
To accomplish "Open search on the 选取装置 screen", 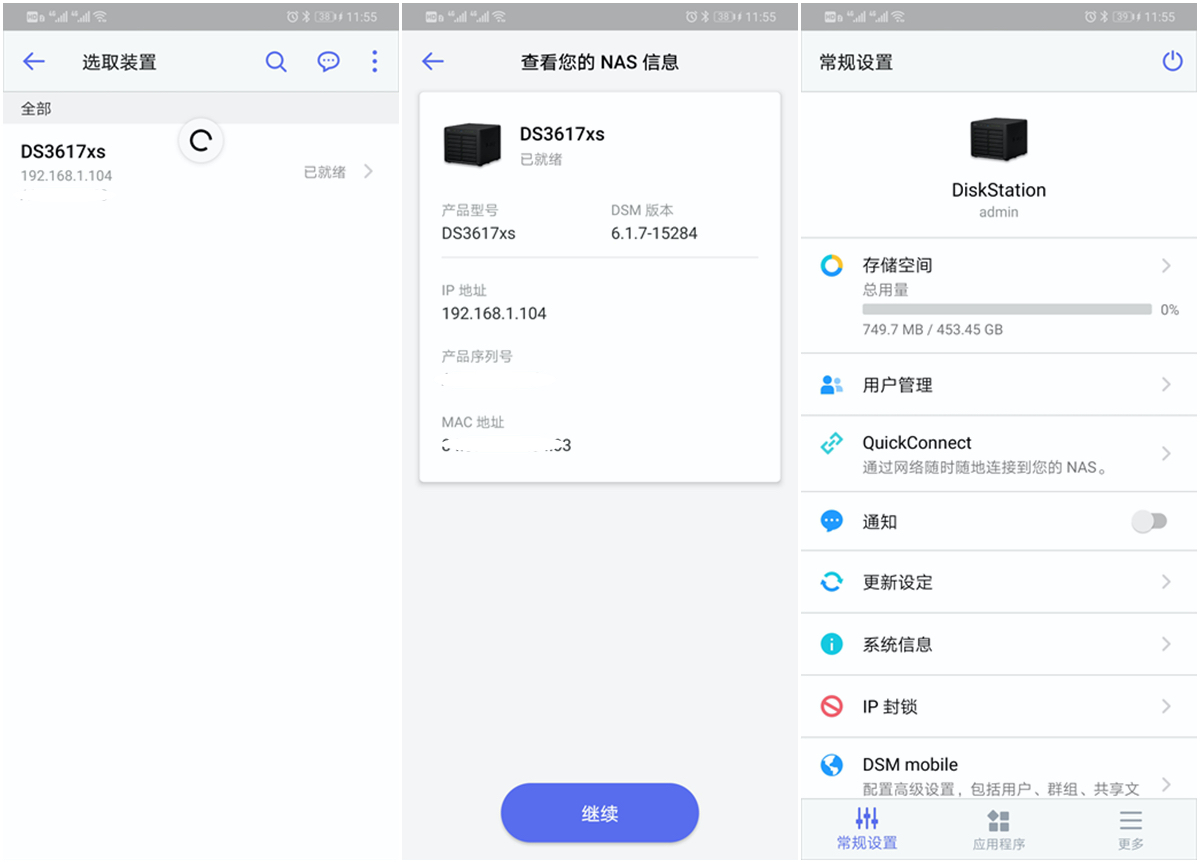I will pos(276,62).
